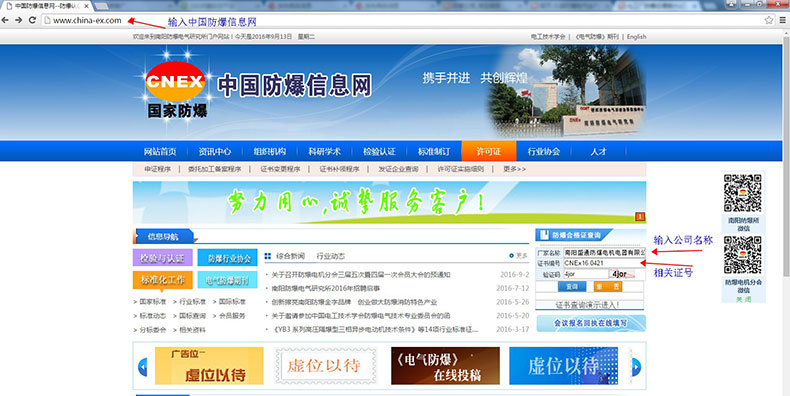Click the 证书编号 input field
The image size is (790, 396).
point(604,263)
